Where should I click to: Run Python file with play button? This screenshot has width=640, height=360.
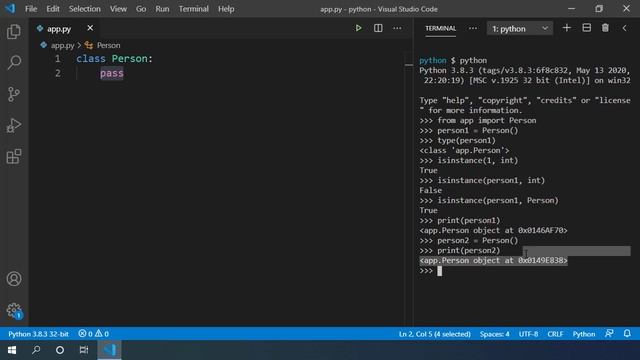358,28
